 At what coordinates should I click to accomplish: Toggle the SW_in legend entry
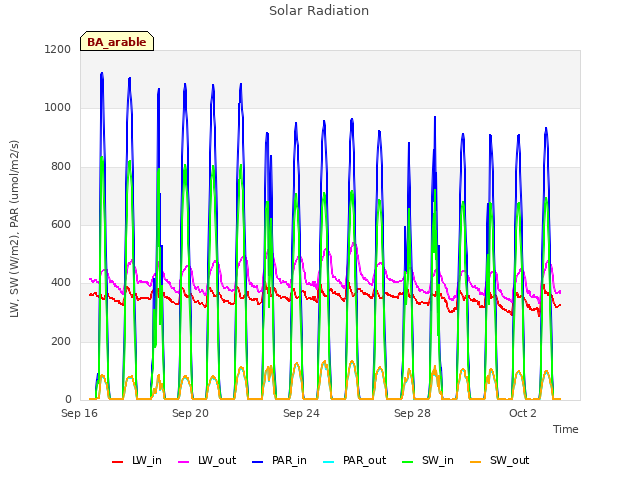(x=428, y=461)
